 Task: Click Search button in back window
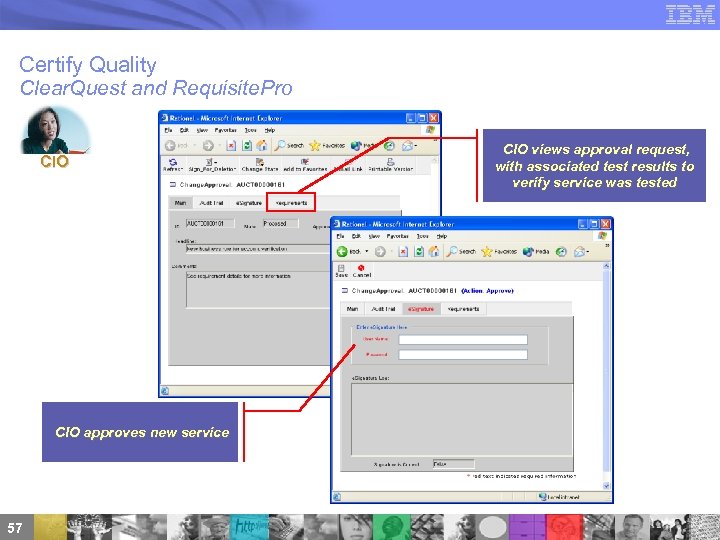click(x=289, y=146)
